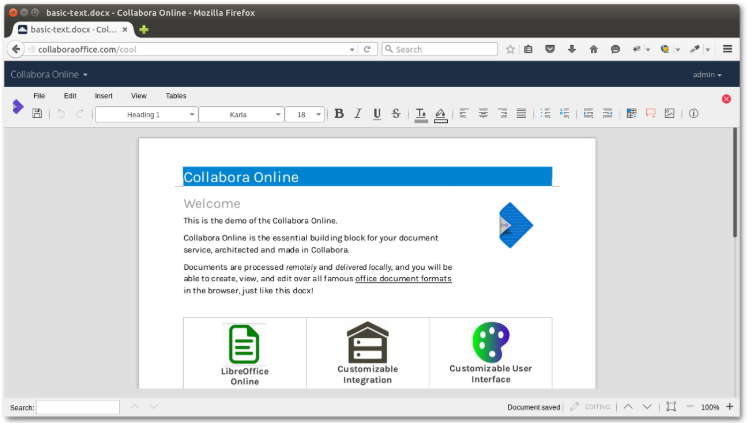Align text to the left

coord(464,113)
